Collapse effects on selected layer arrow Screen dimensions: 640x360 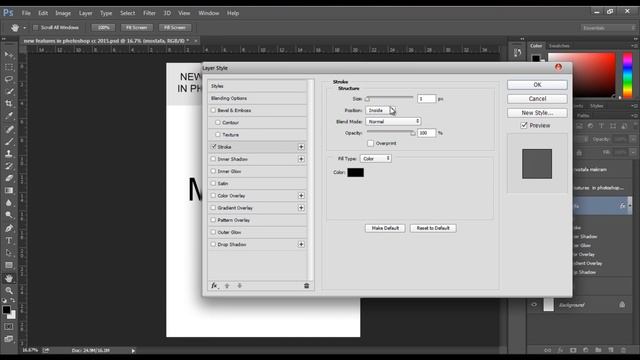(629, 206)
